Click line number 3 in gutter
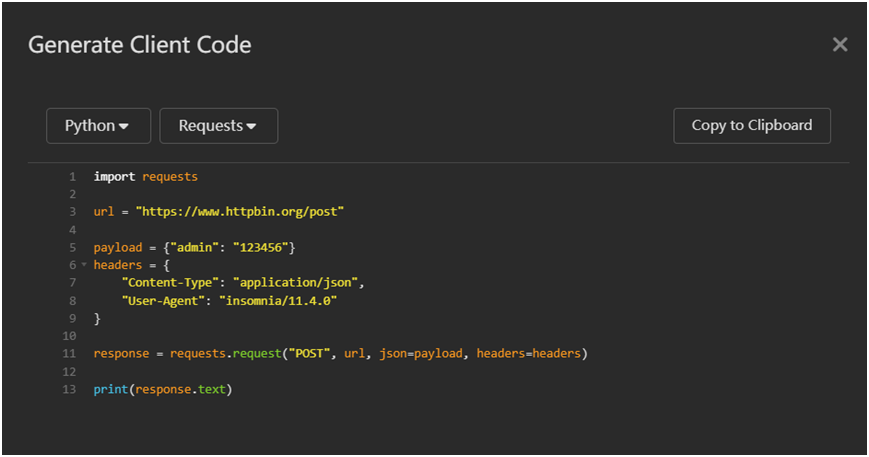This screenshot has width=869, height=457. pyautogui.click(x=72, y=212)
